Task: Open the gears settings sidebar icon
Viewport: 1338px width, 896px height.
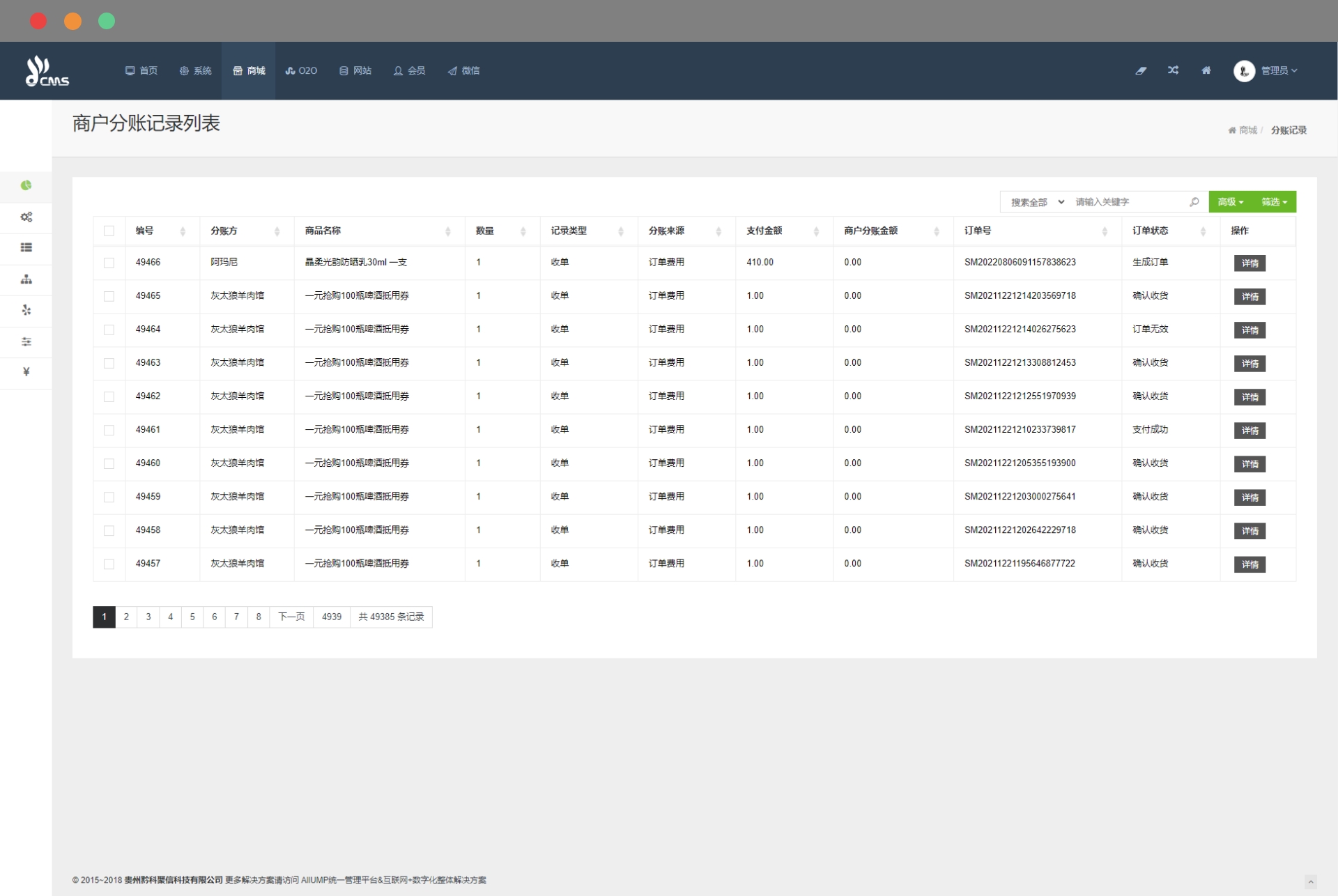Action: click(26, 217)
